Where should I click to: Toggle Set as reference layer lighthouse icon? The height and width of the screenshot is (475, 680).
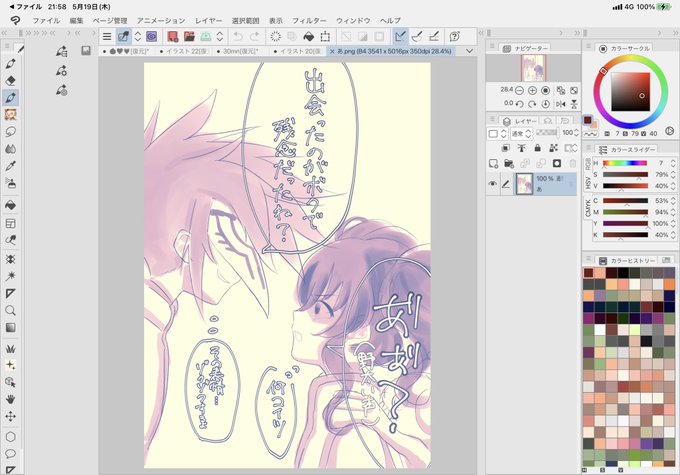pyautogui.click(x=521, y=148)
